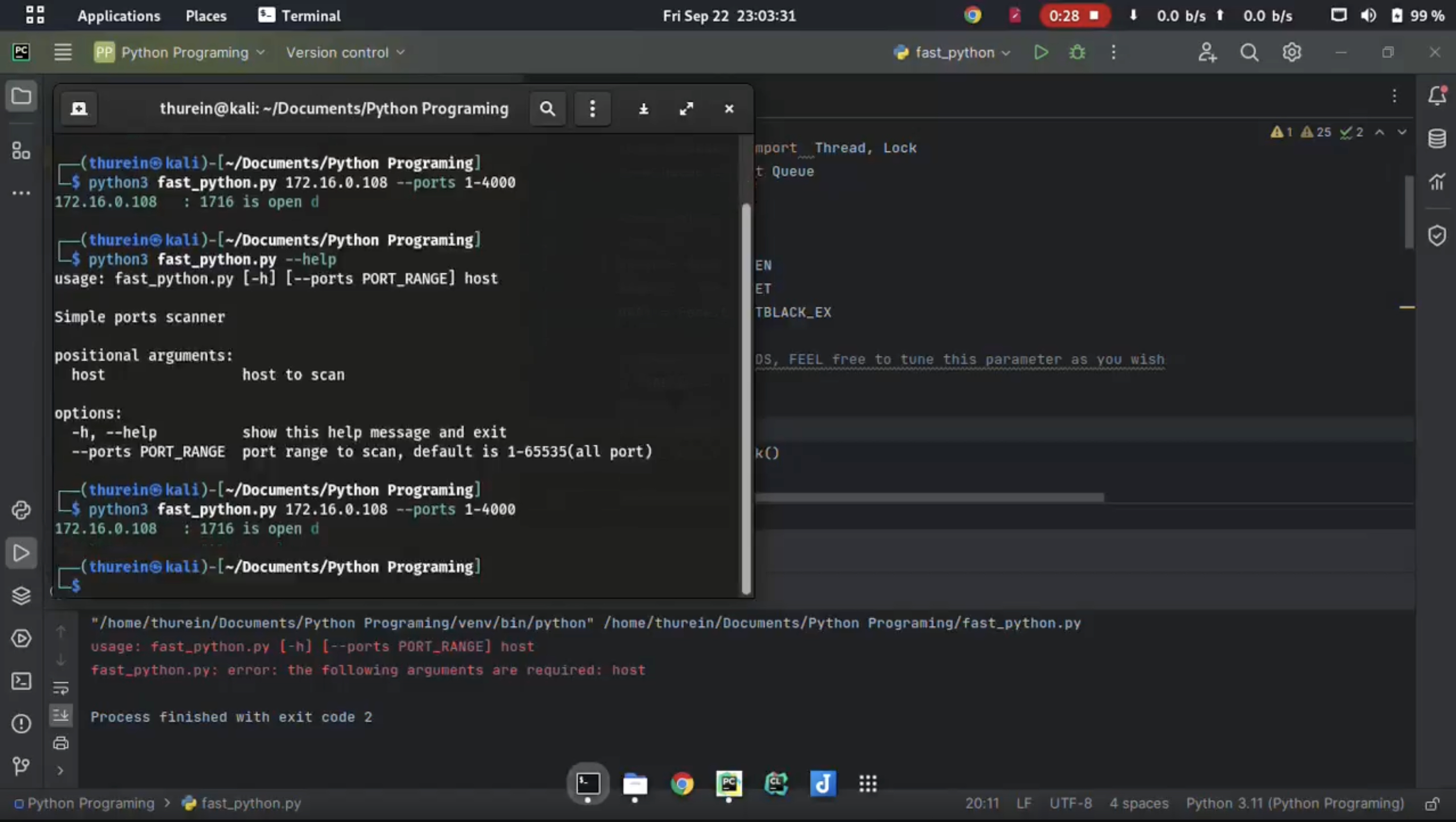Click terminal vertical scrollbar
Viewport: 1456px width, 822px height.
tap(746, 398)
